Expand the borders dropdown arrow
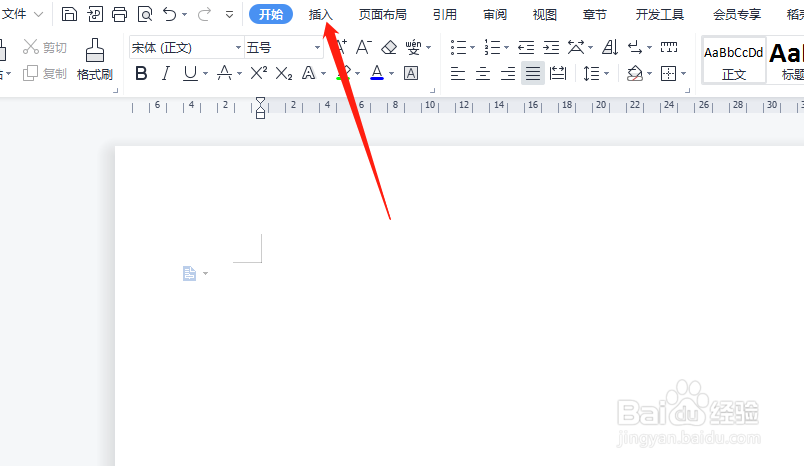 (684, 74)
